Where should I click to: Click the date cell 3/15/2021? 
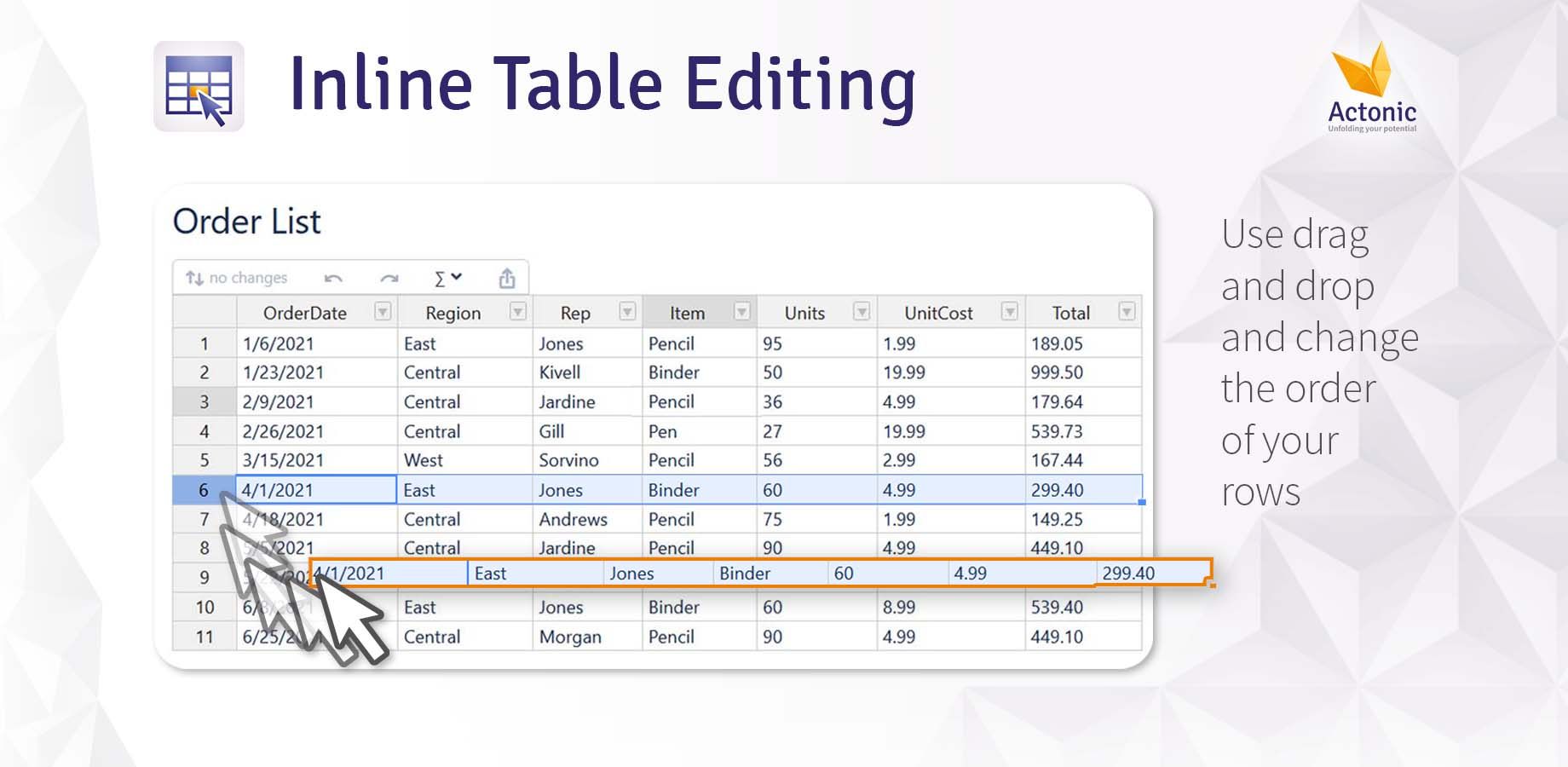click(316, 460)
